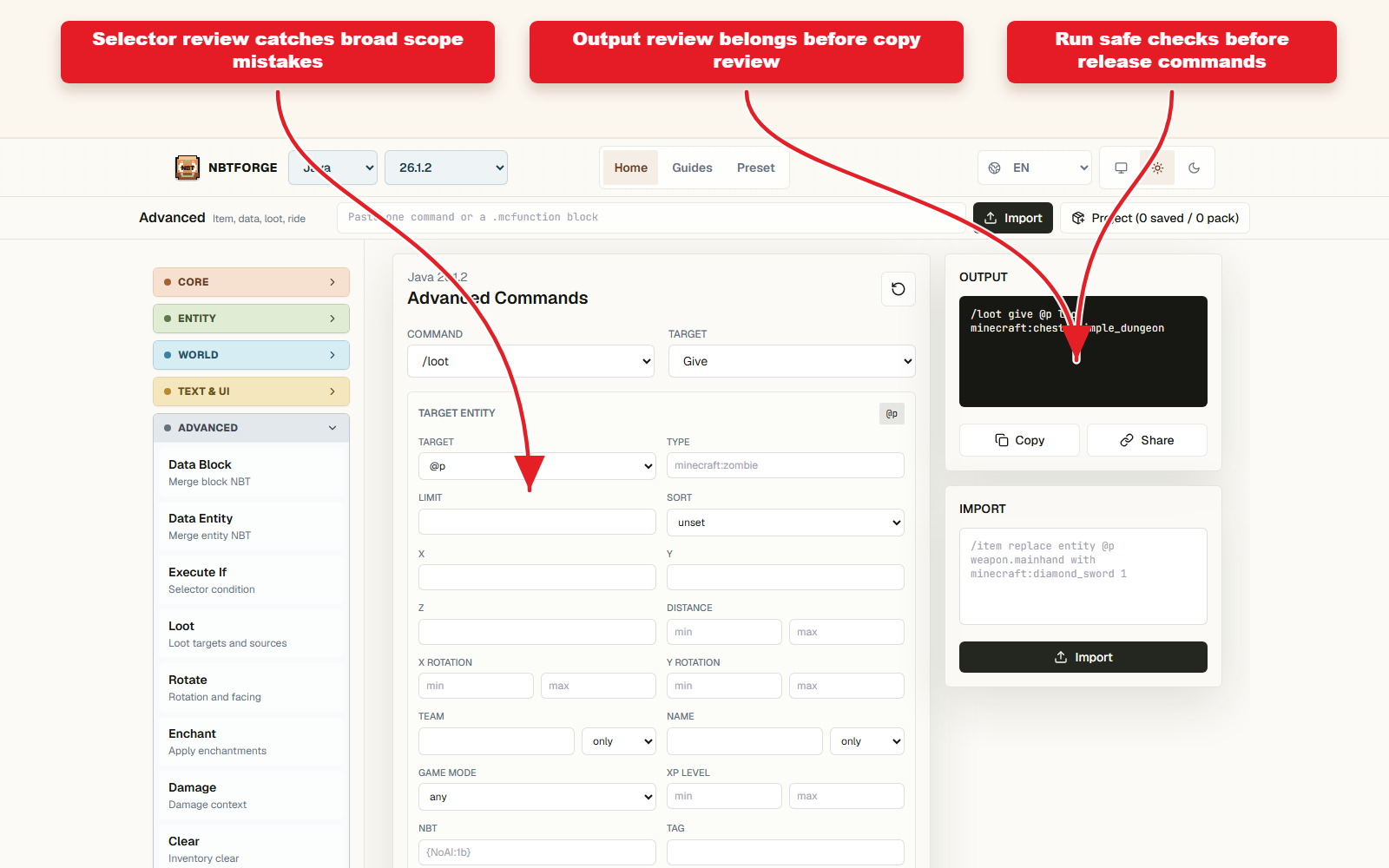This screenshot has height=868, width=1389.
Task: Open the 26.1.2 version dropdown
Action: pos(446,168)
